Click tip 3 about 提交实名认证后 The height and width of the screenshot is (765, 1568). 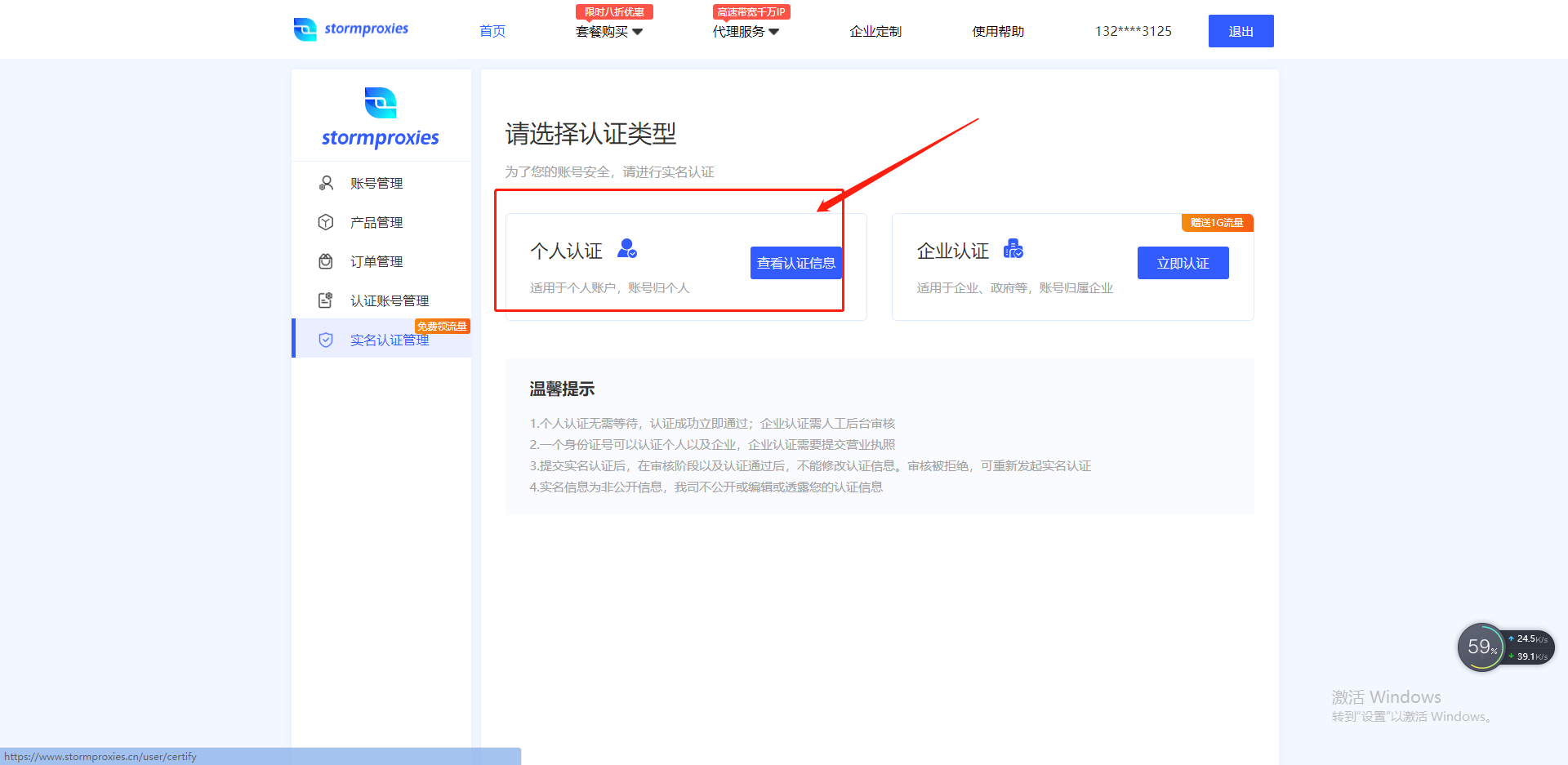810,465
